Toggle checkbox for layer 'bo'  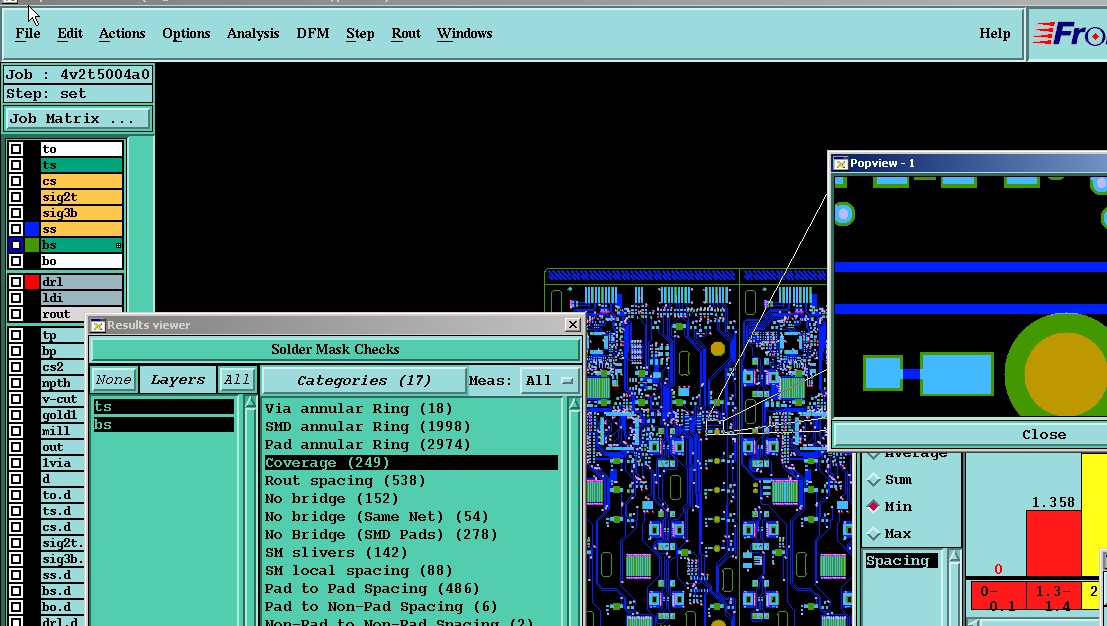[16, 261]
